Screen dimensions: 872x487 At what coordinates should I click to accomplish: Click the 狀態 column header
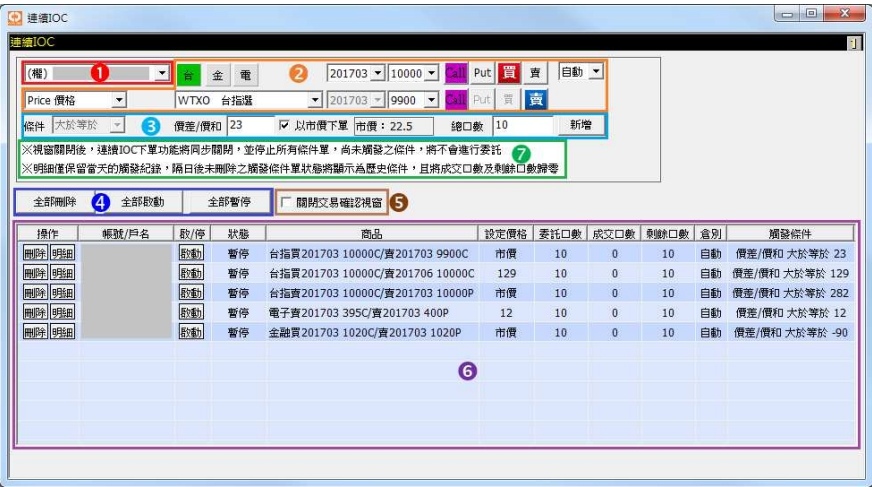point(238,233)
